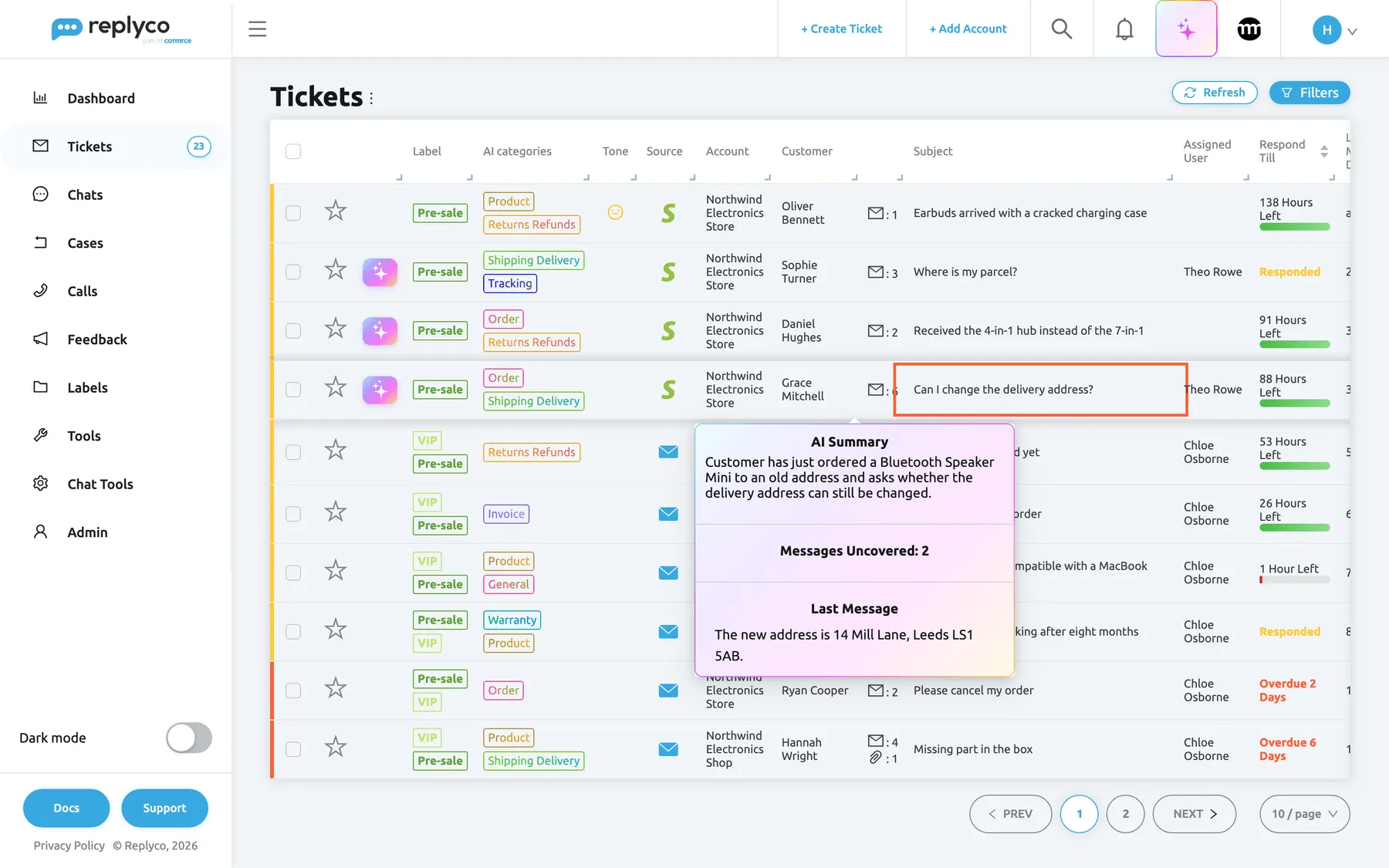This screenshot has height=868, width=1389.
Task: Click the replyco logo
Action: 121,29
